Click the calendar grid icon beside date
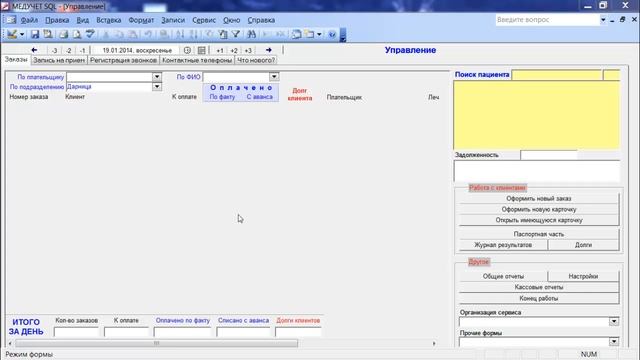This screenshot has height=360, width=640. click(x=202, y=50)
